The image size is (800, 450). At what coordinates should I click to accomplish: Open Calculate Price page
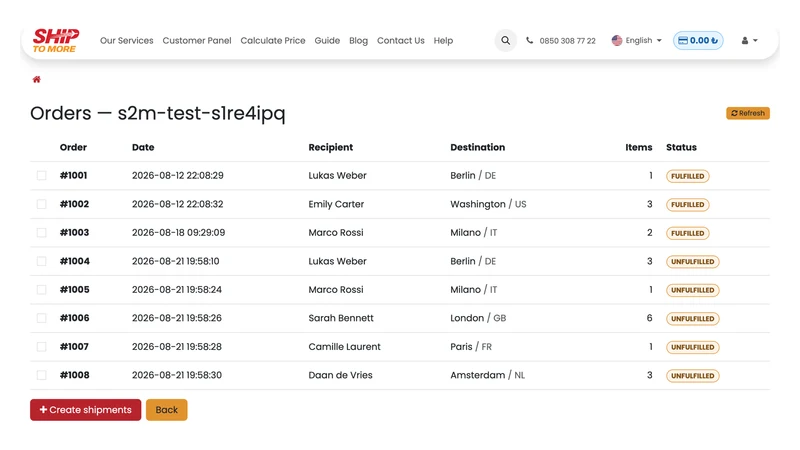tap(273, 40)
